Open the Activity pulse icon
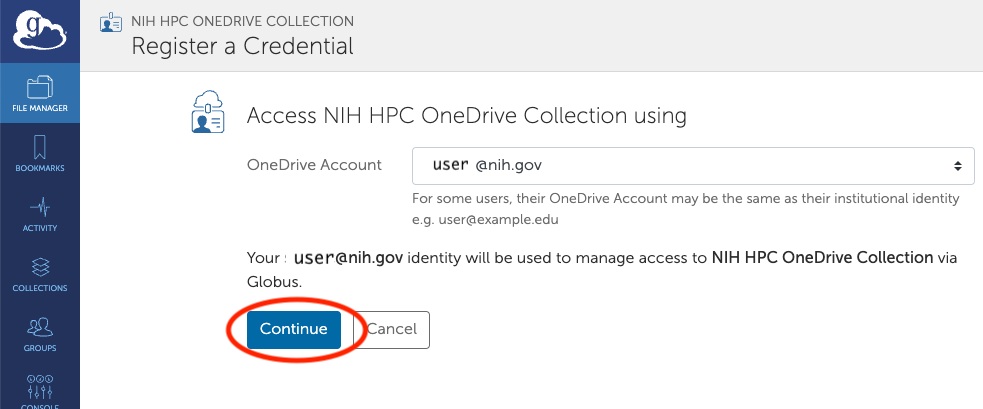 coord(40,213)
